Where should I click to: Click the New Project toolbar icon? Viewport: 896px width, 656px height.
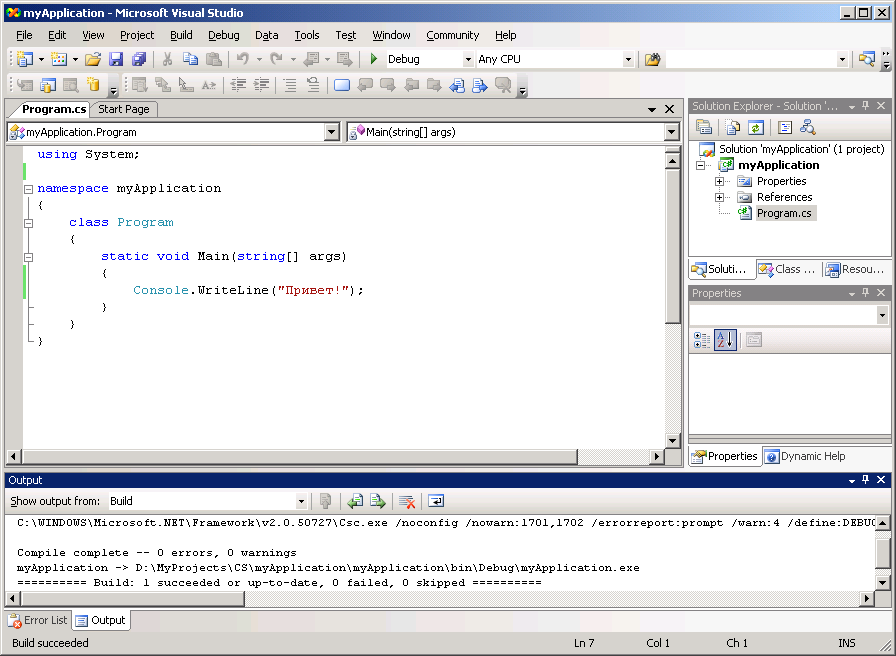25,59
